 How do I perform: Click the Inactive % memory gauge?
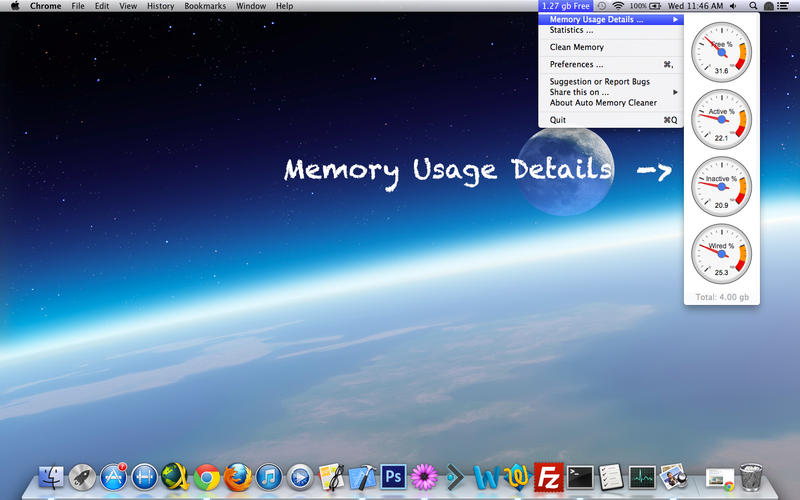pos(721,187)
